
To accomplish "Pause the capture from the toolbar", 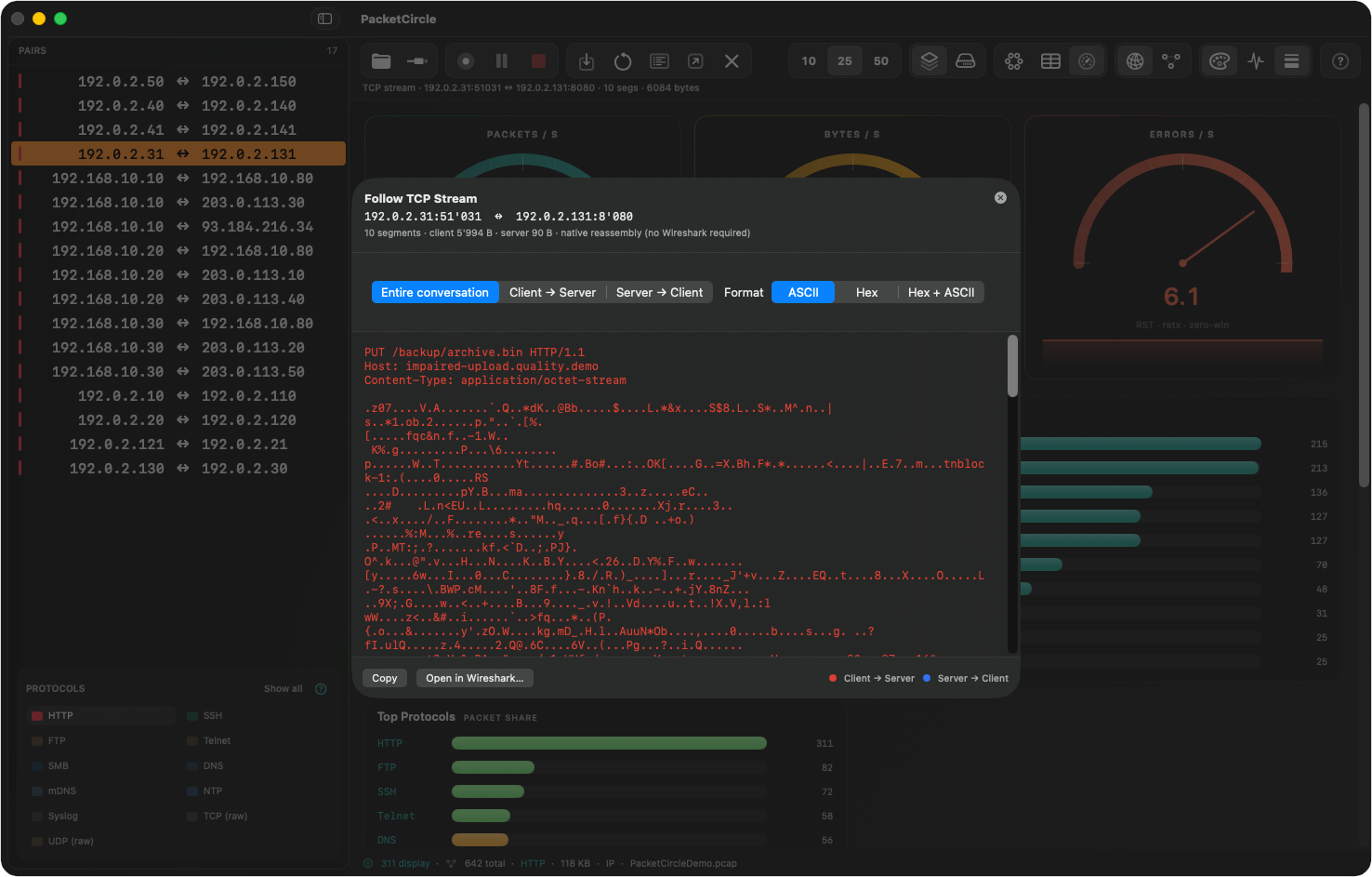I will [x=502, y=61].
